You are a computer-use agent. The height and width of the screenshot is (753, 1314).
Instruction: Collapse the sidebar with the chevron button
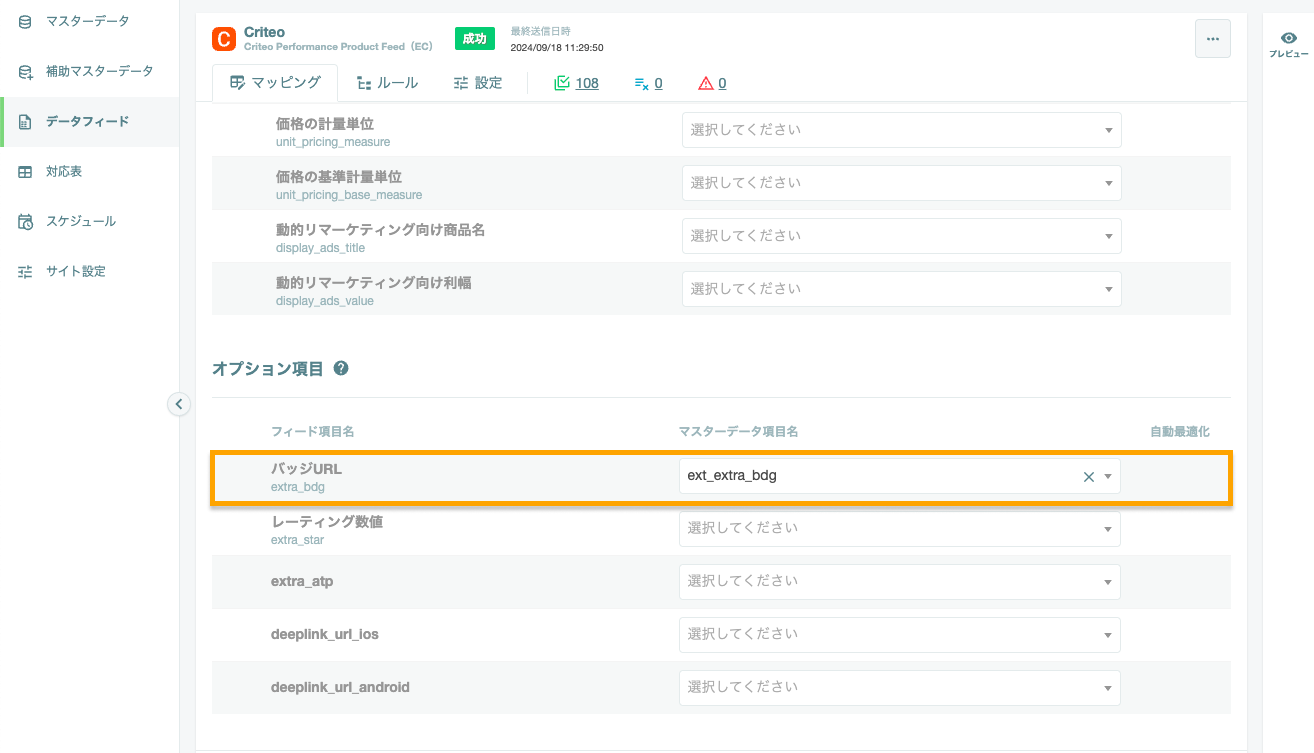(x=179, y=404)
